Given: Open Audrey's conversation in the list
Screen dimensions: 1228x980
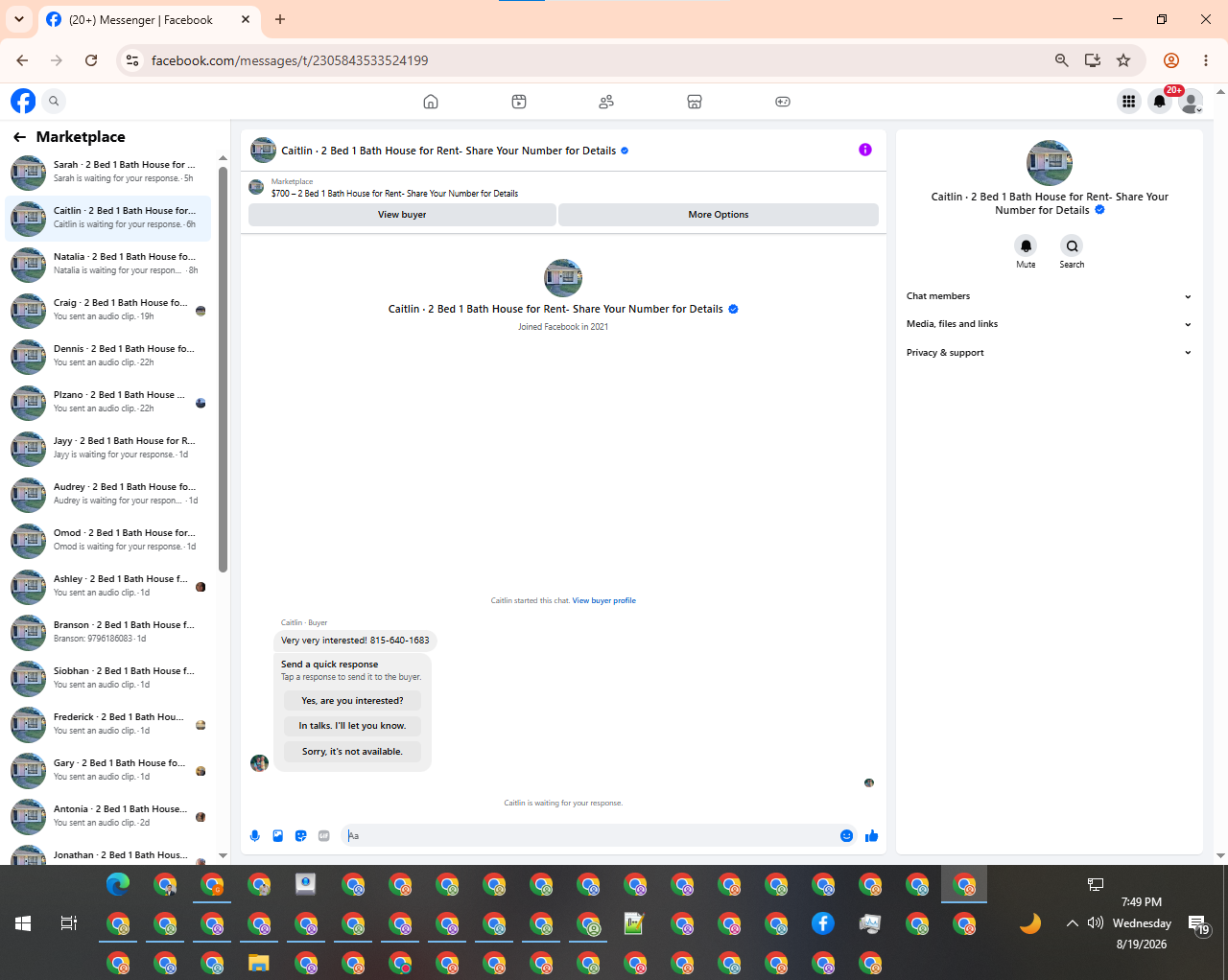Looking at the screenshot, I should 108,495.
